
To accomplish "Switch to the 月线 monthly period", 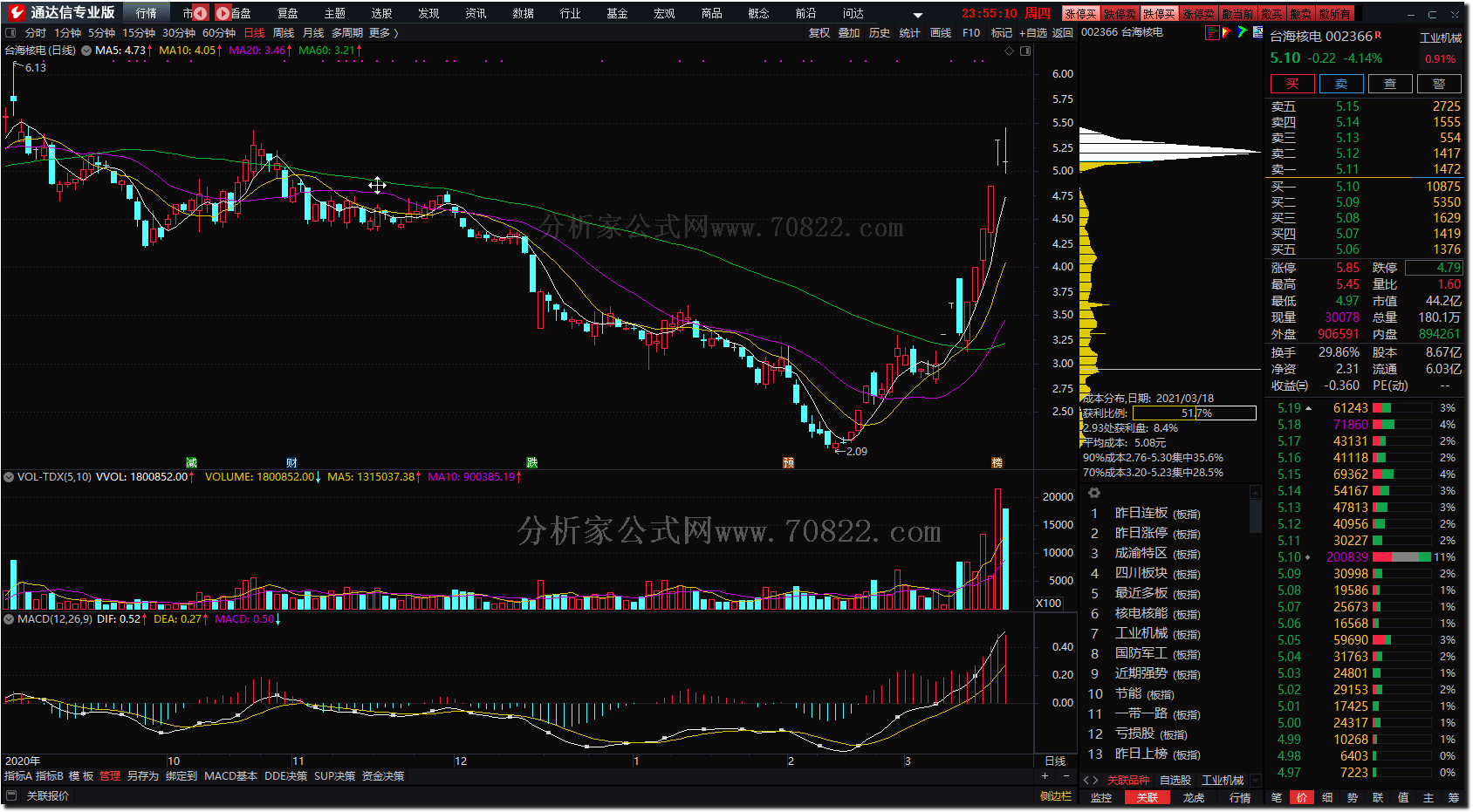I will (x=313, y=33).
